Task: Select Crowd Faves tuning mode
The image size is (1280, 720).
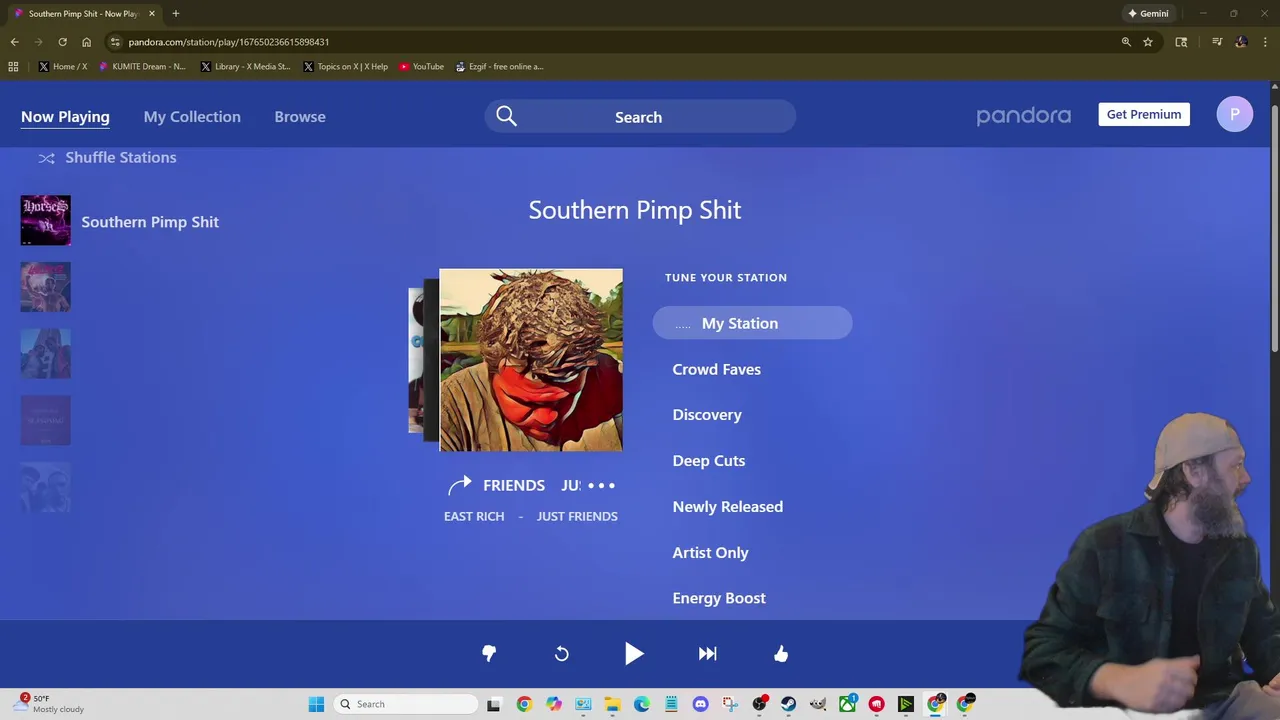Action: 716,369
